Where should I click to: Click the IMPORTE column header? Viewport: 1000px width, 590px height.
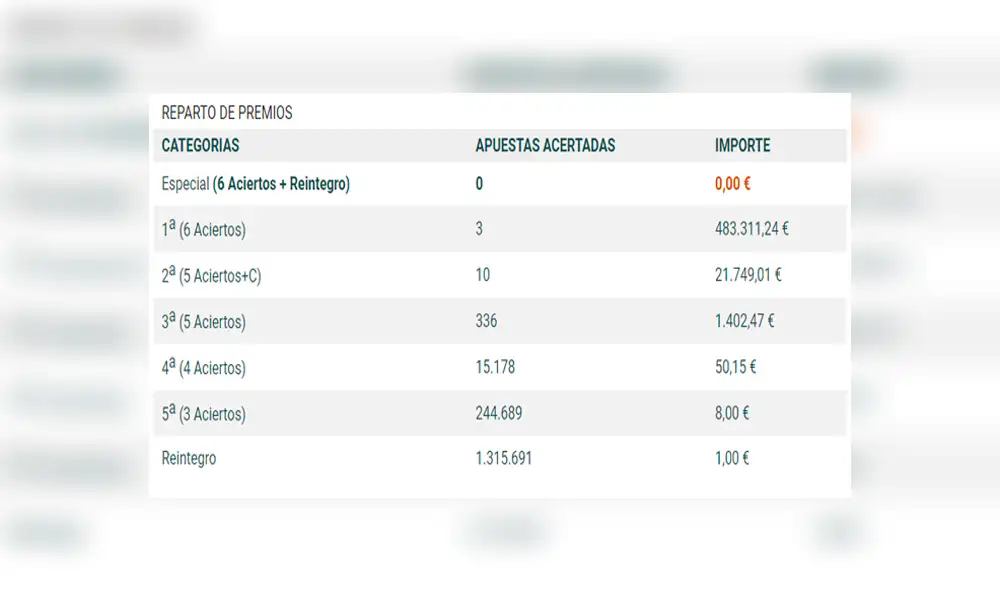[742, 145]
